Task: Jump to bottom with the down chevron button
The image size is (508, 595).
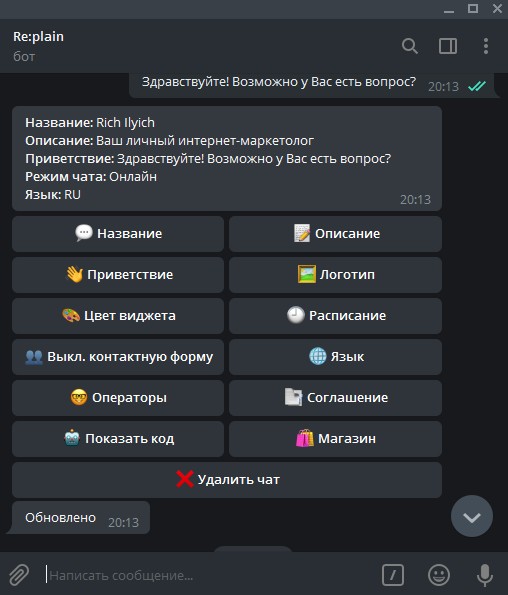Action: [x=472, y=516]
